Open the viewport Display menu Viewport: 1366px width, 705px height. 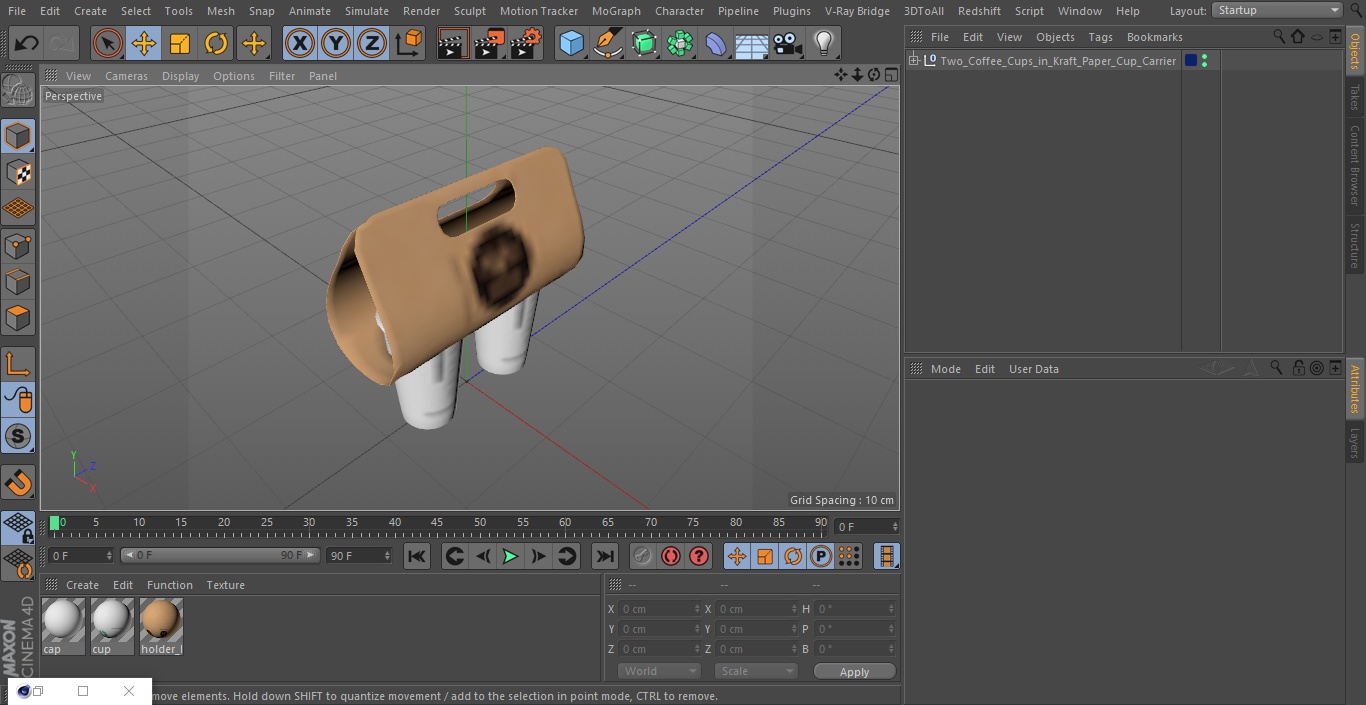tap(180, 76)
